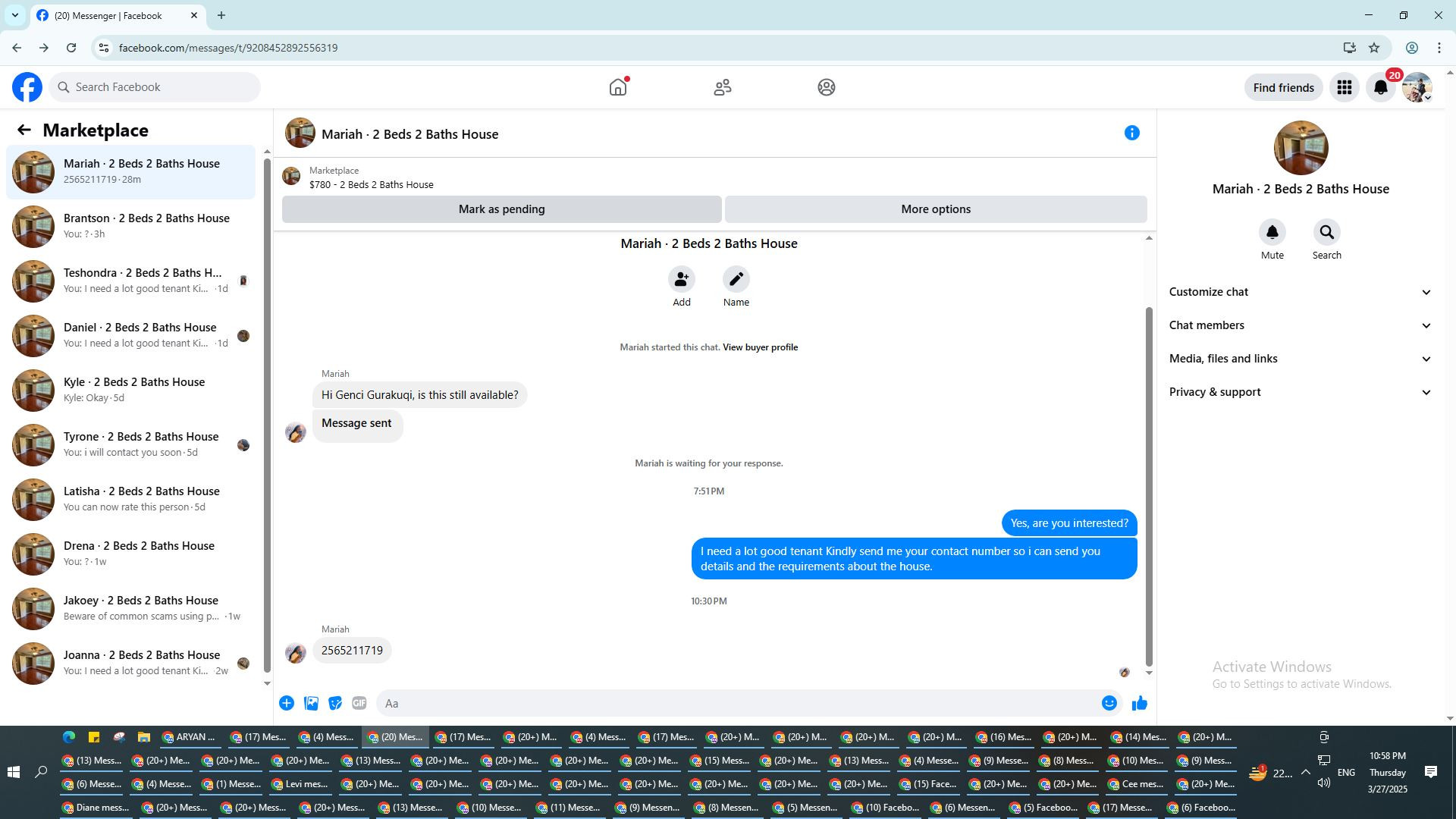The image size is (1456, 819).
Task: Click Mark as pending button
Action: click(501, 209)
